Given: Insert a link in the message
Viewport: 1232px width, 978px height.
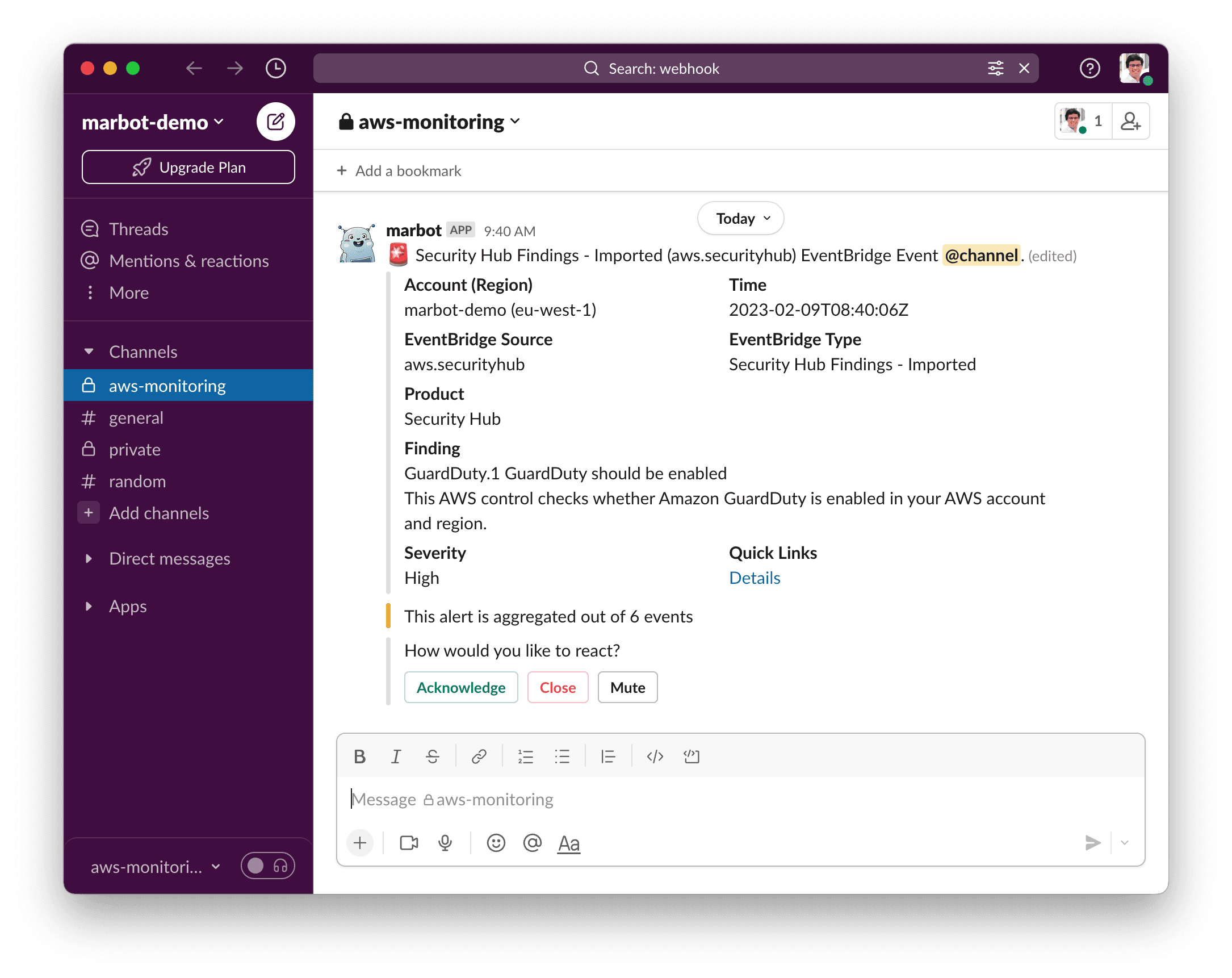Looking at the screenshot, I should coord(478,757).
